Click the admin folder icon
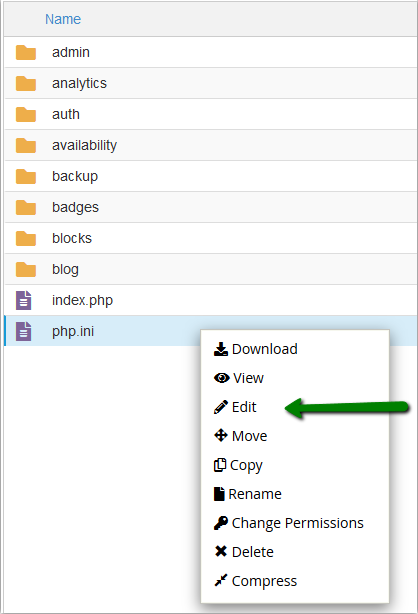Screen dimensions: 418x614 pyautogui.click(x=26, y=52)
